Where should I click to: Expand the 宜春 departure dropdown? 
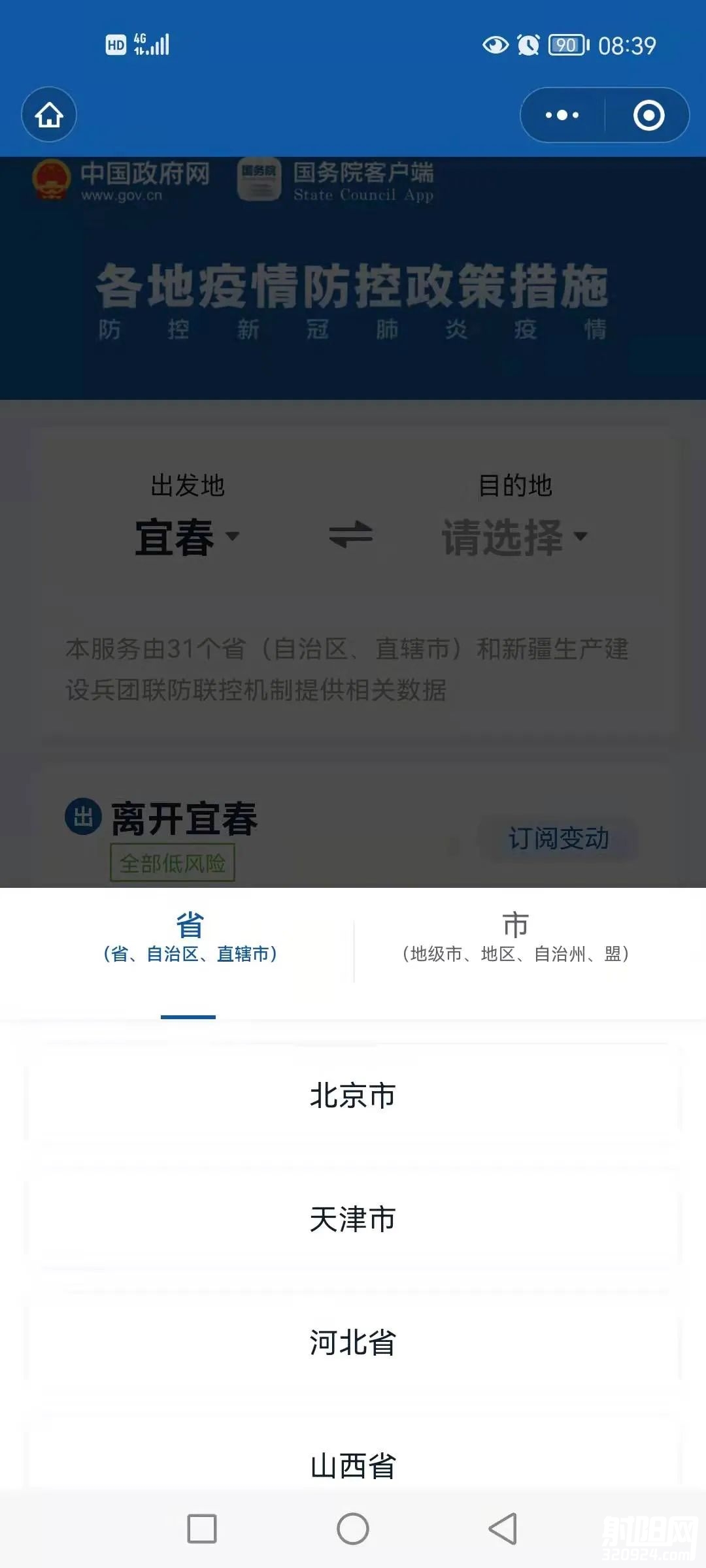click(187, 537)
